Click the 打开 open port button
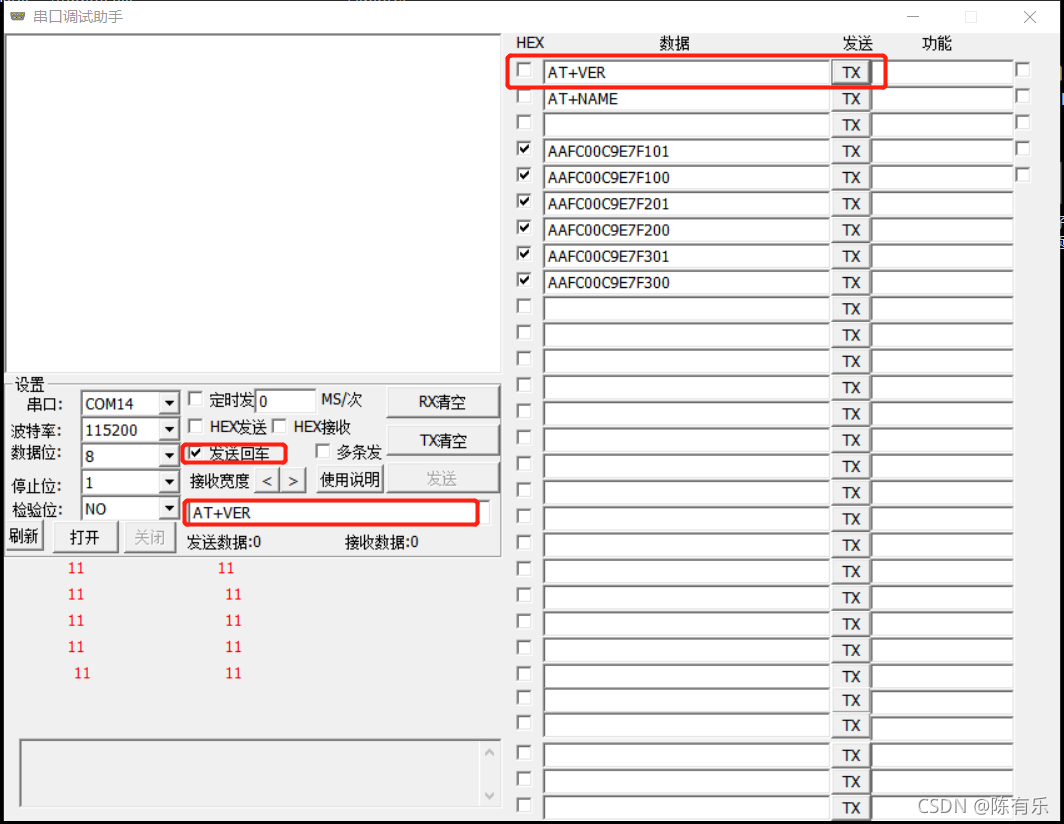This screenshot has width=1064, height=824. point(85,538)
